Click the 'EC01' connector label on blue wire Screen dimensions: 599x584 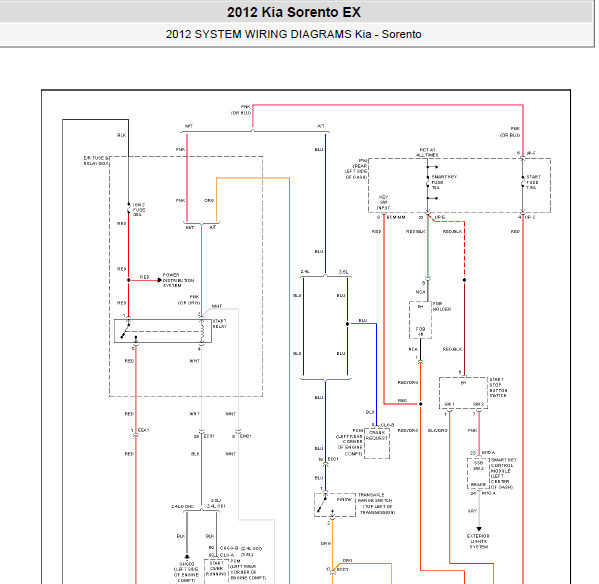coord(333,459)
